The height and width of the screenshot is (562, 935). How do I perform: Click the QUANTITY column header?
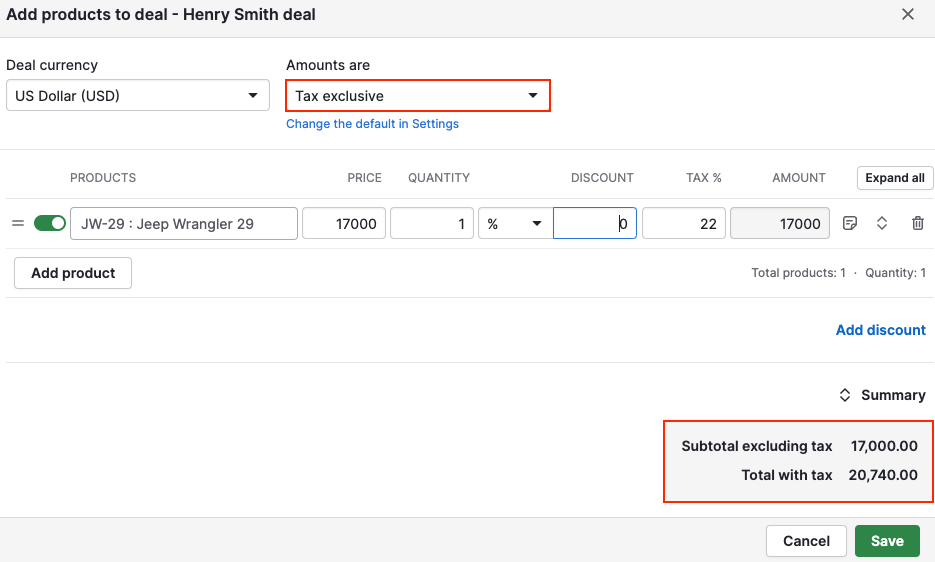tap(439, 178)
